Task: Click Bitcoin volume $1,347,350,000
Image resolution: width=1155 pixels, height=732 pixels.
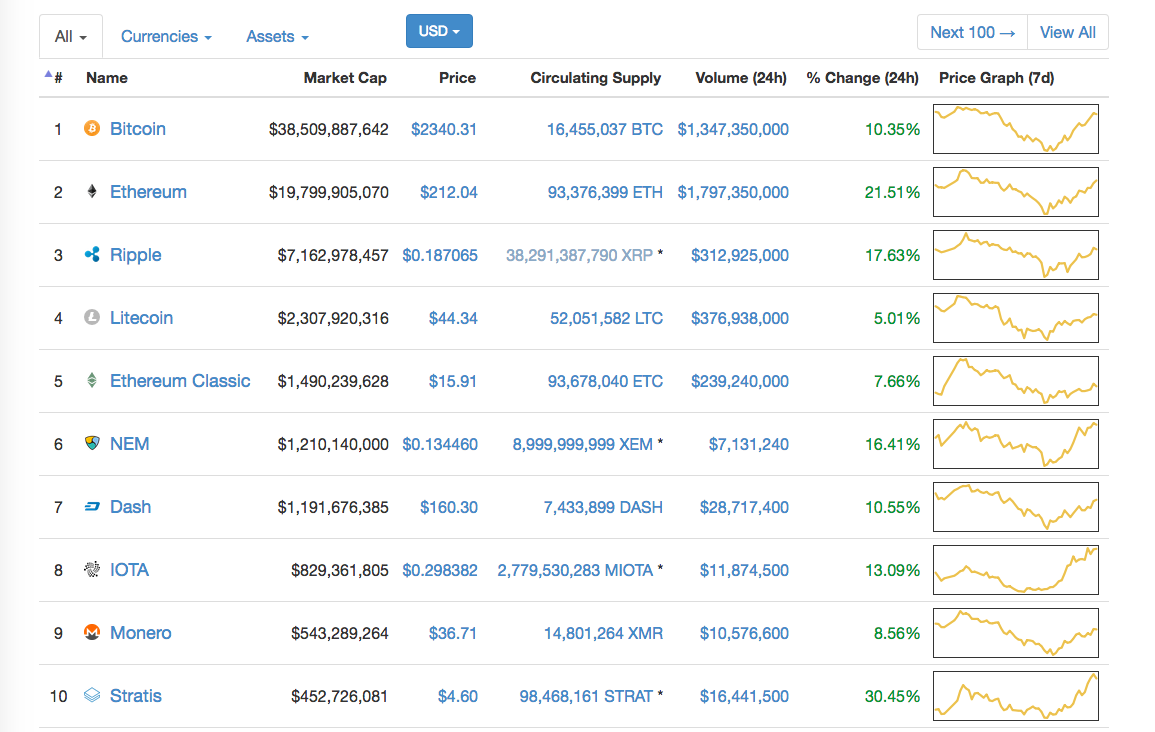Action: (733, 129)
